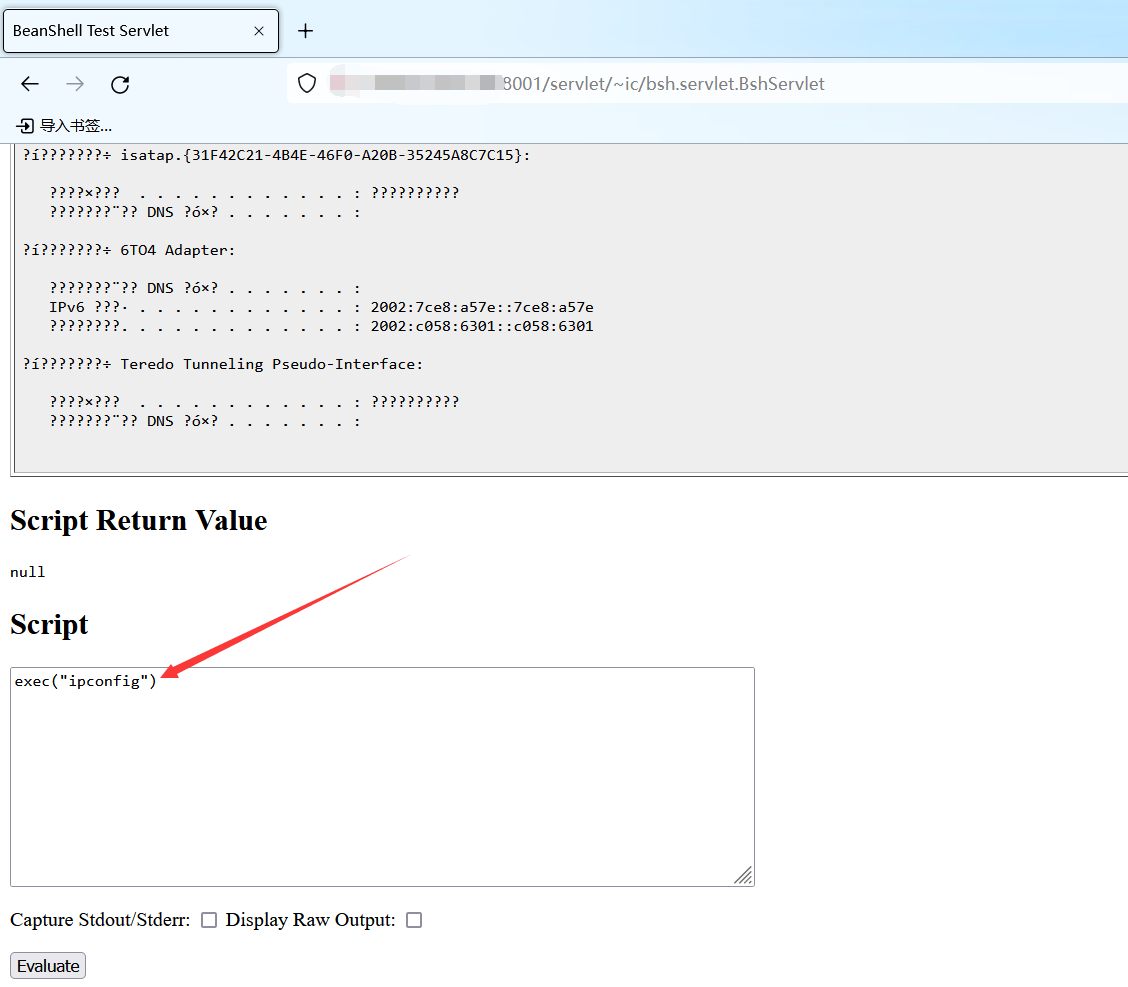
Task: Click the Script Return Value heading
Action: point(139,521)
